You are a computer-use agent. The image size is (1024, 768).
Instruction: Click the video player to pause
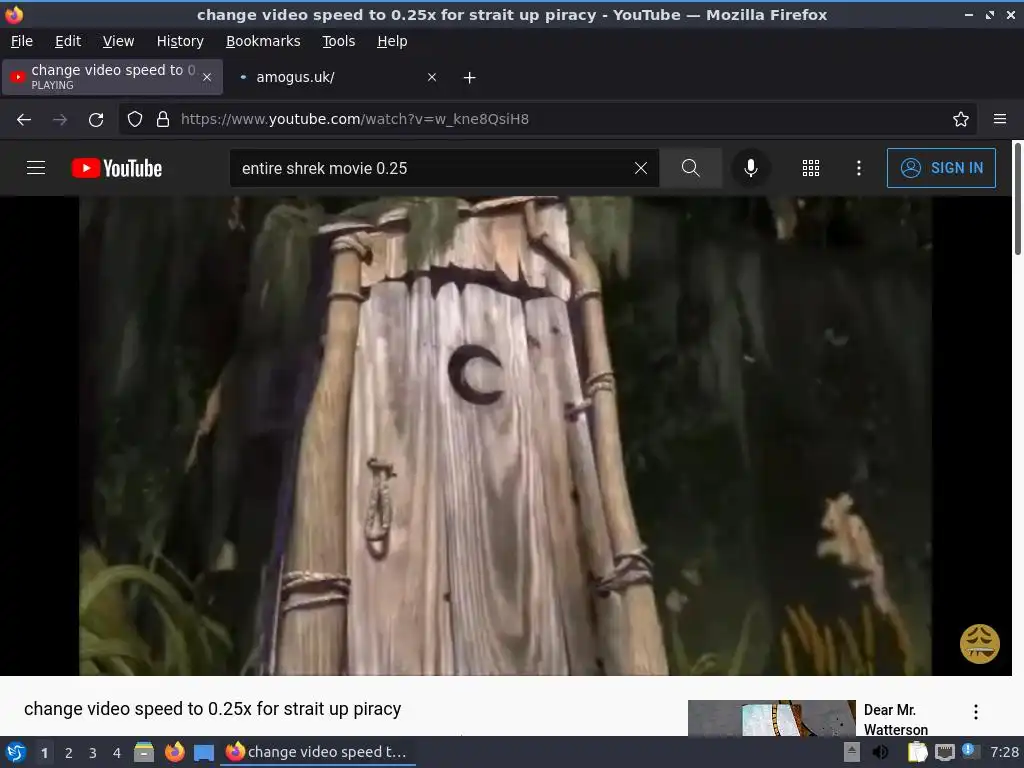click(x=505, y=436)
